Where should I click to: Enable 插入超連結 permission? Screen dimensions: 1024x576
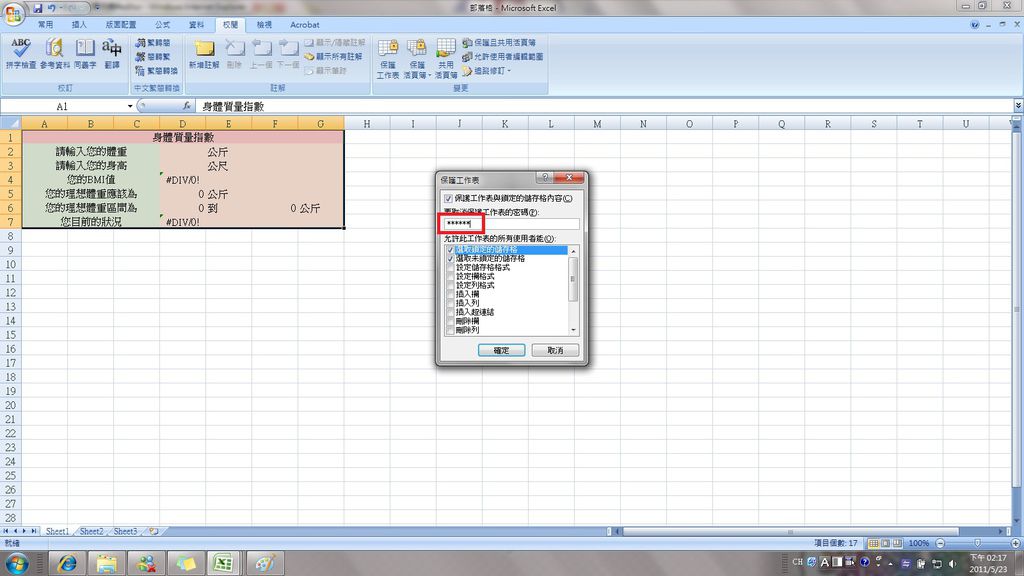click(450, 312)
